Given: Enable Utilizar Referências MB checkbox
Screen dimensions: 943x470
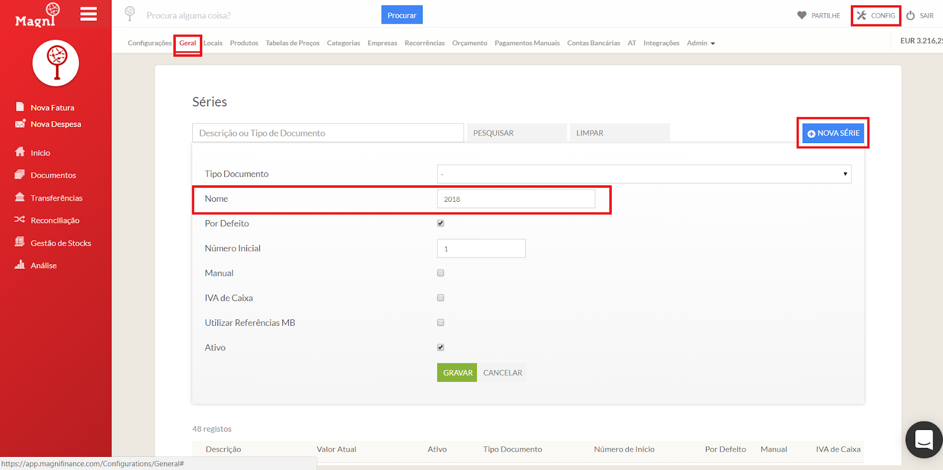Looking at the screenshot, I should click(x=440, y=323).
